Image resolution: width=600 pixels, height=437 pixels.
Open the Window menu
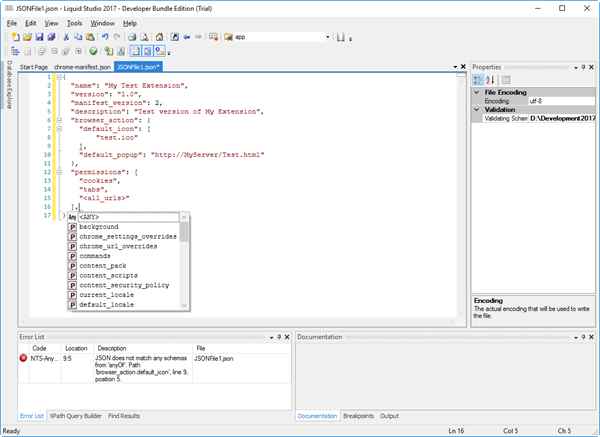point(102,23)
